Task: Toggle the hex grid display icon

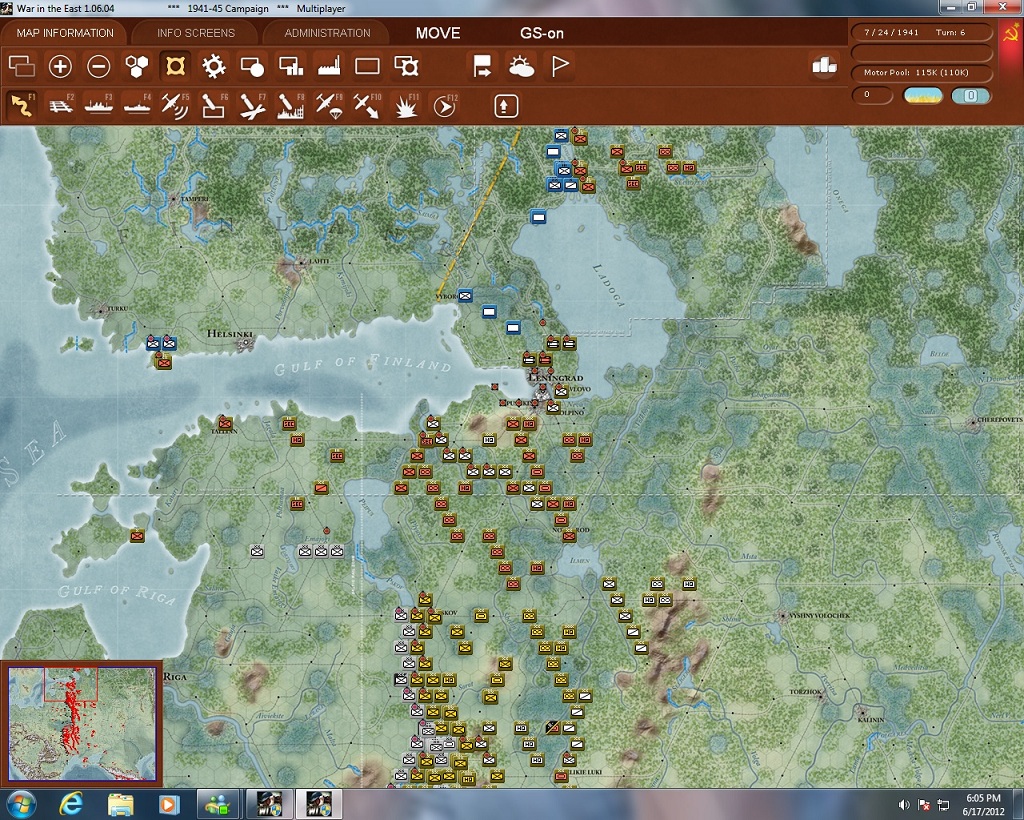Action: (136, 66)
